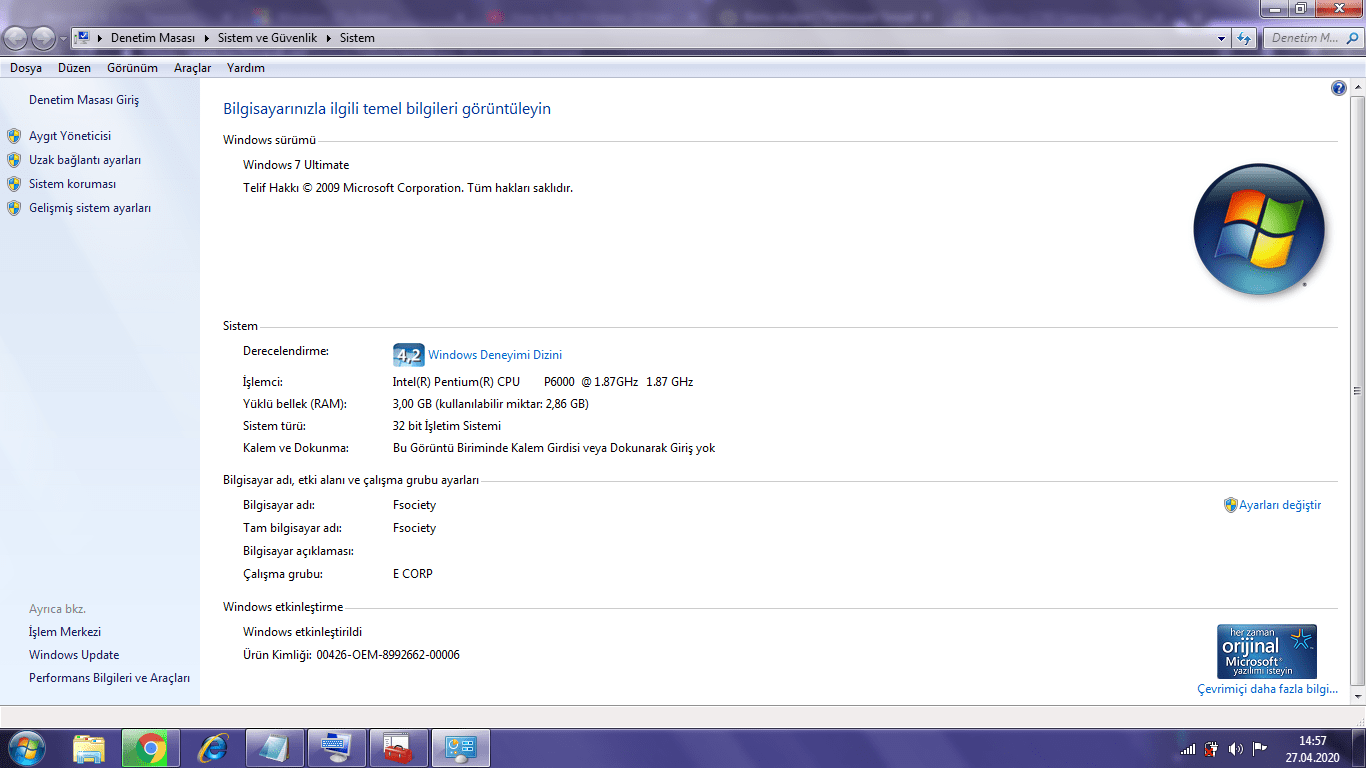The image size is (1366, 768).
Task: Open the Windows Start menu orb
Action: point(26,748)
